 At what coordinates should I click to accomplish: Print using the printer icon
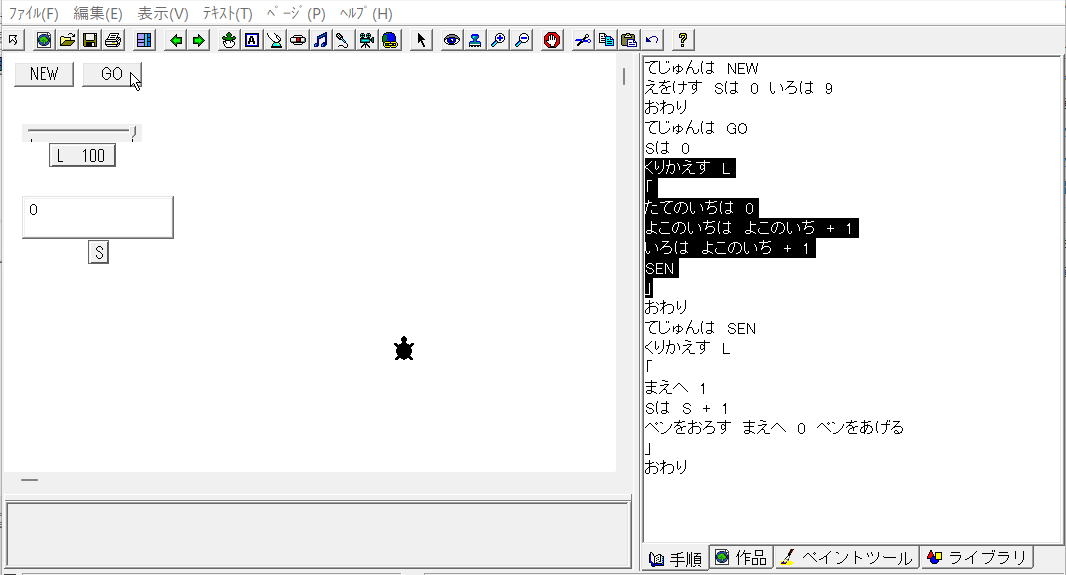[113, 40]
